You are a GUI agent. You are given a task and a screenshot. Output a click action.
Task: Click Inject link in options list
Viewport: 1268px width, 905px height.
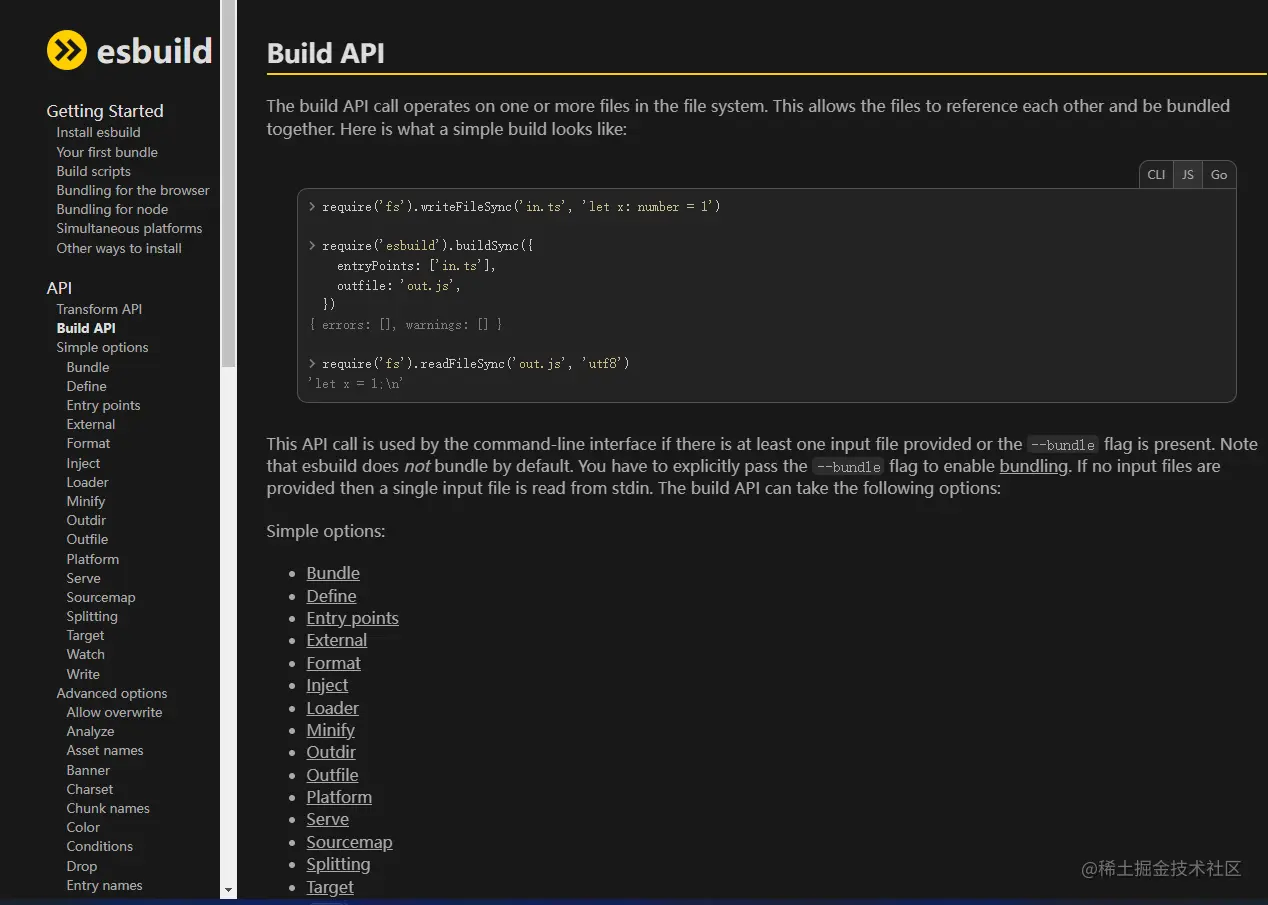point(327,685)
